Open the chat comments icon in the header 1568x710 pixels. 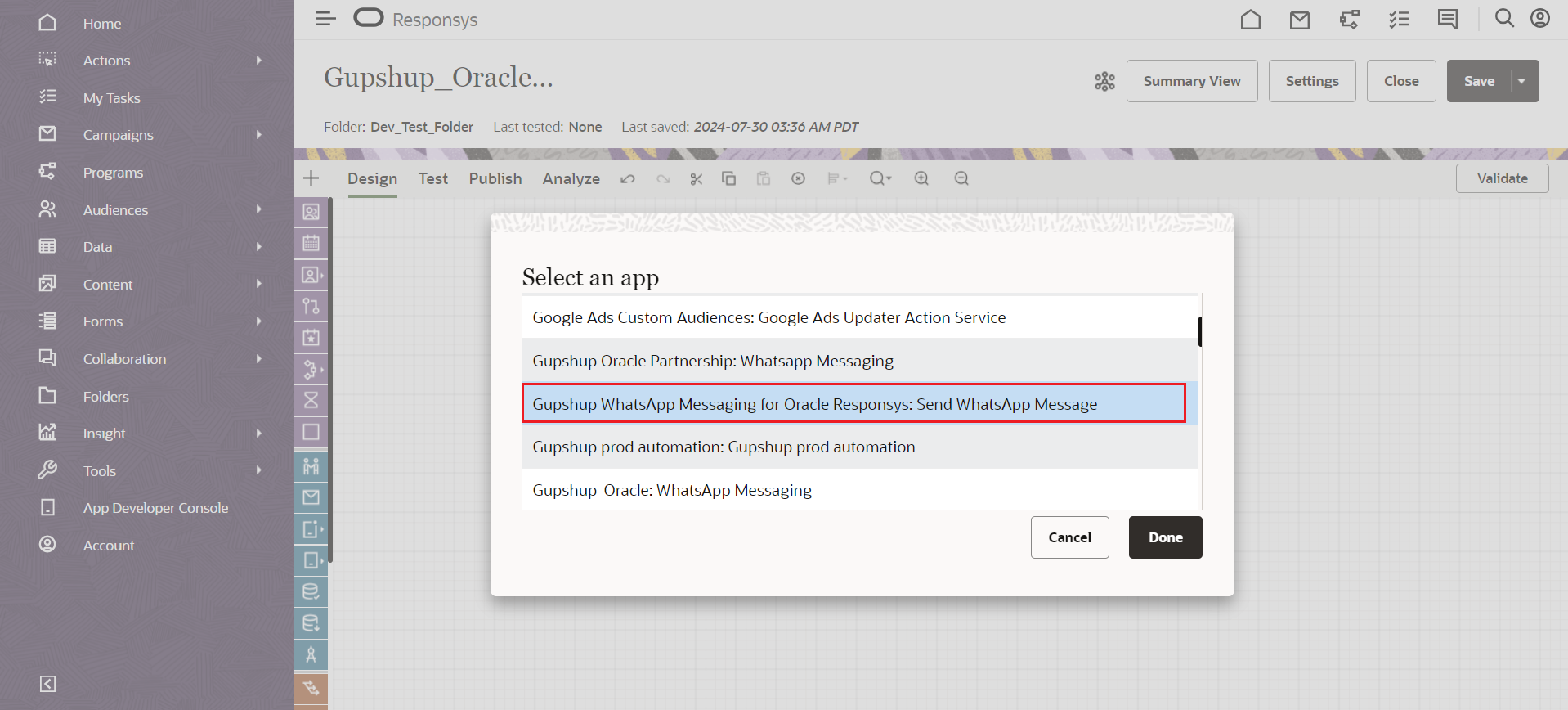pos(1448,19)
